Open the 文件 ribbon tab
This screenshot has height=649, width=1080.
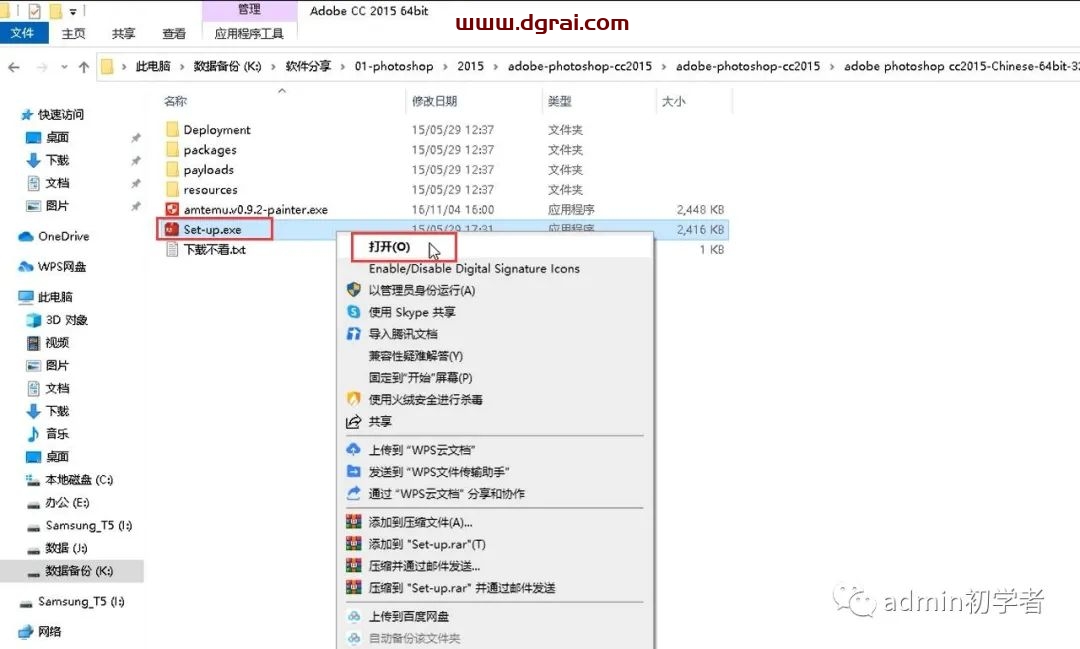click(x=23, y=33)
